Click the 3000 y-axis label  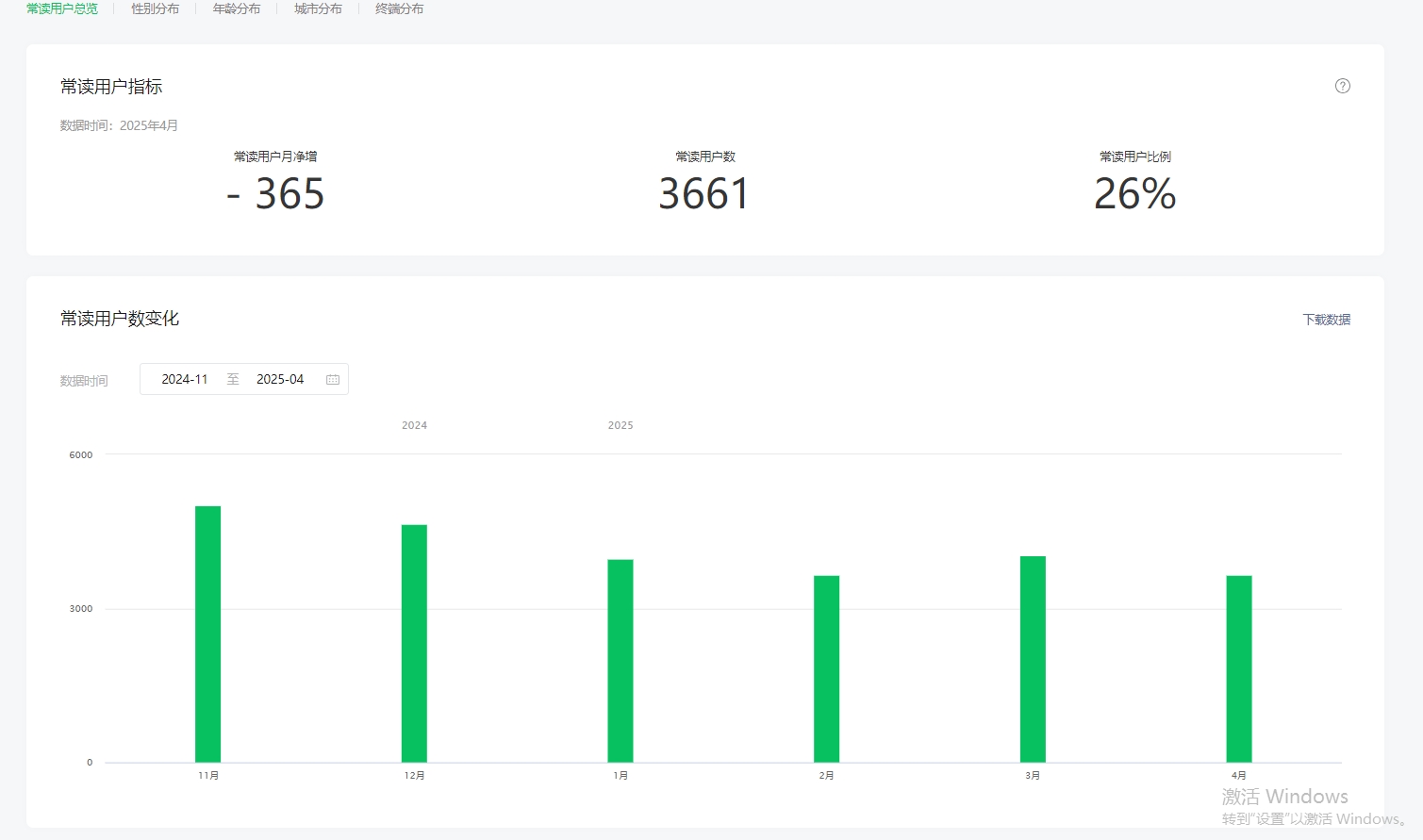(x=81, y=608)
